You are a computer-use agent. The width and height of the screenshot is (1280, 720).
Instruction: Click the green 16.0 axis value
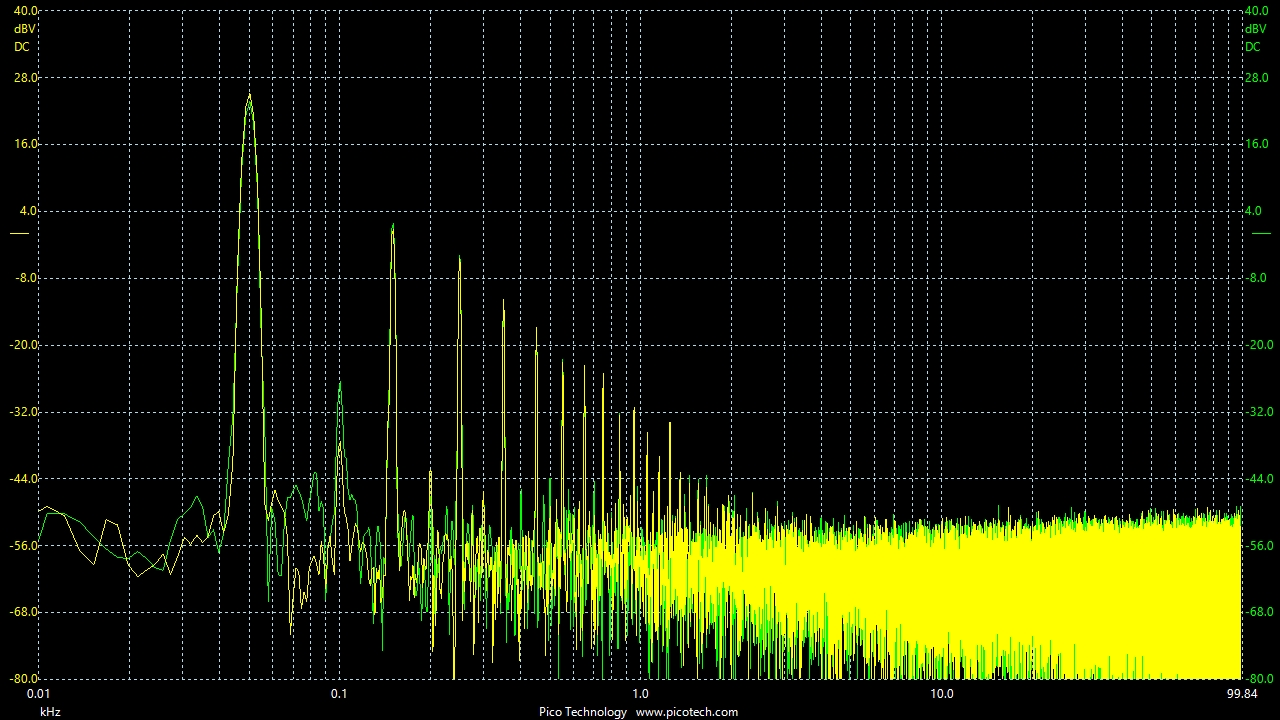1256,144
